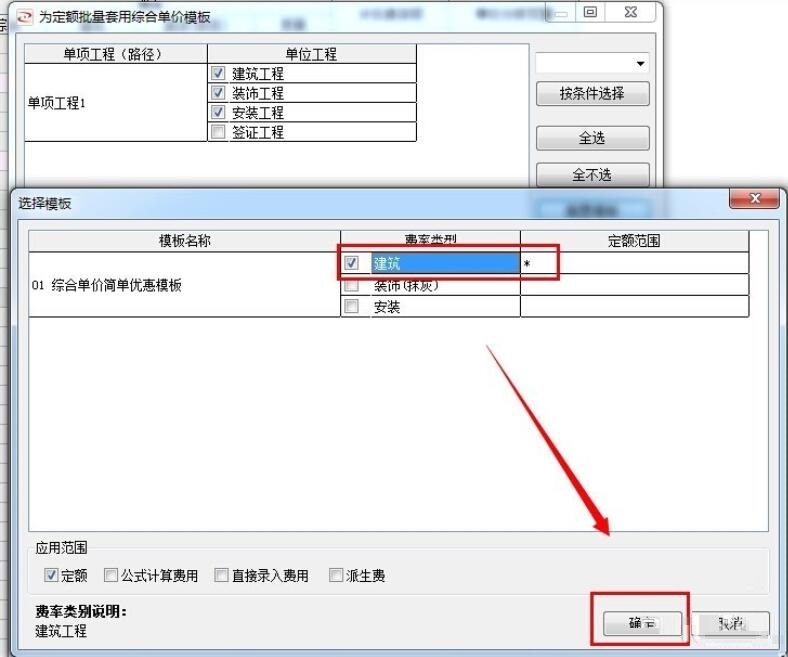The height and width of the screenshot is (657, 788).
Task: Uncheck the 装饰工程 unit project checkbox
Action: 218,92
